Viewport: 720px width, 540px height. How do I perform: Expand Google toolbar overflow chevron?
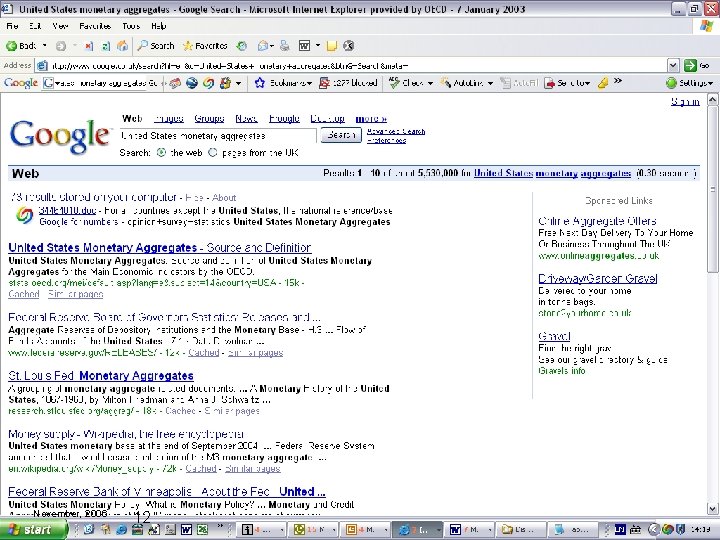pyautogui.click(x=618, y=81)
